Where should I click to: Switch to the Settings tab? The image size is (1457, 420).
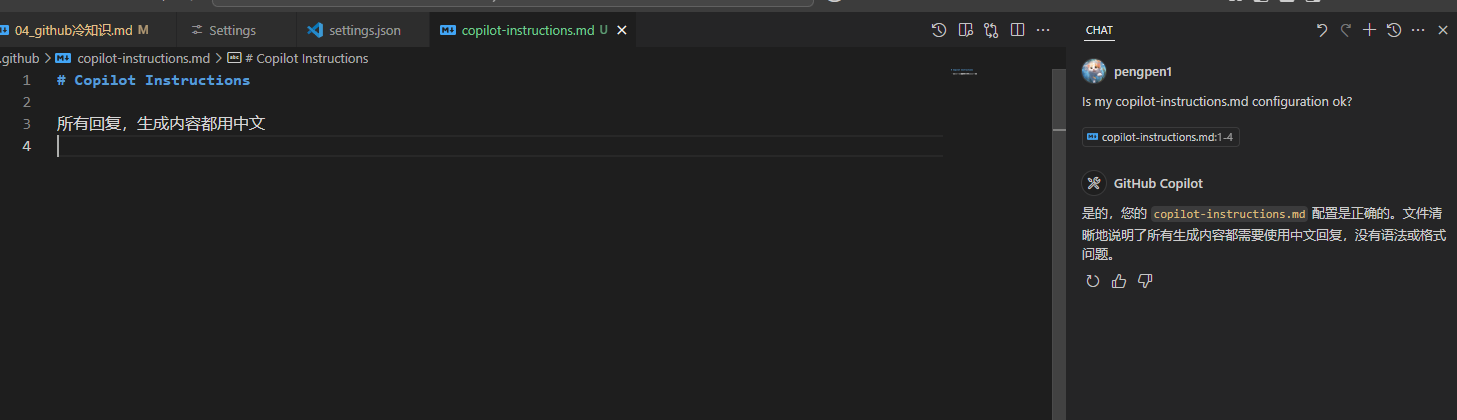tap(226, 30)
